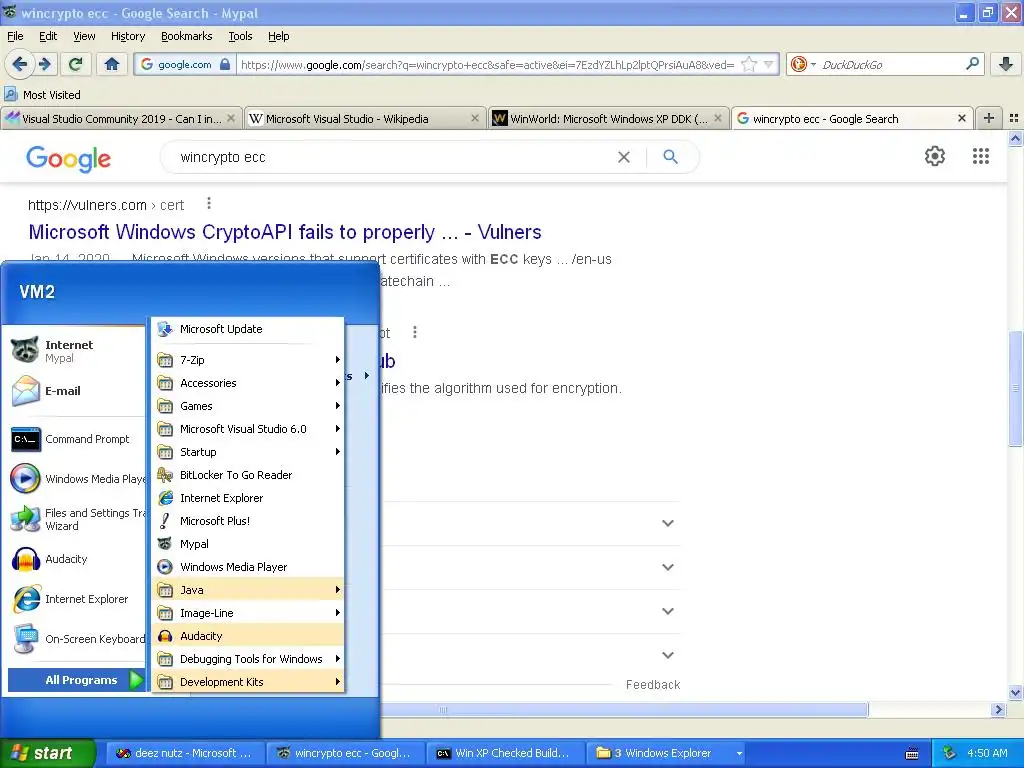Open the Edit menu
This screenshot has width=1024, height=768.
pyautogui.click(x=48, y=36)
